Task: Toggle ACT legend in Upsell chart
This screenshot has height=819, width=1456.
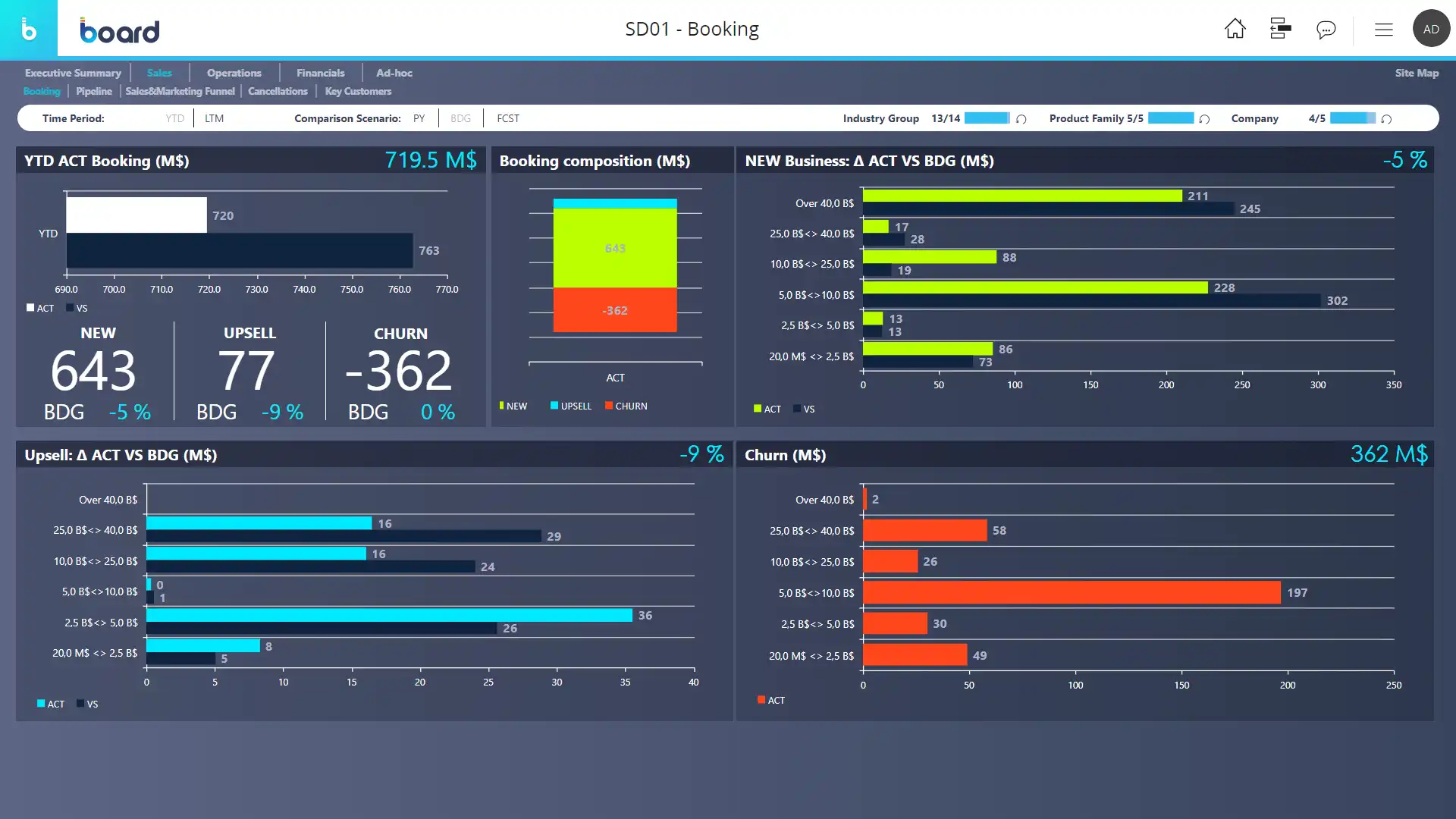Action: pyautogui.click(x=51, y=704)
